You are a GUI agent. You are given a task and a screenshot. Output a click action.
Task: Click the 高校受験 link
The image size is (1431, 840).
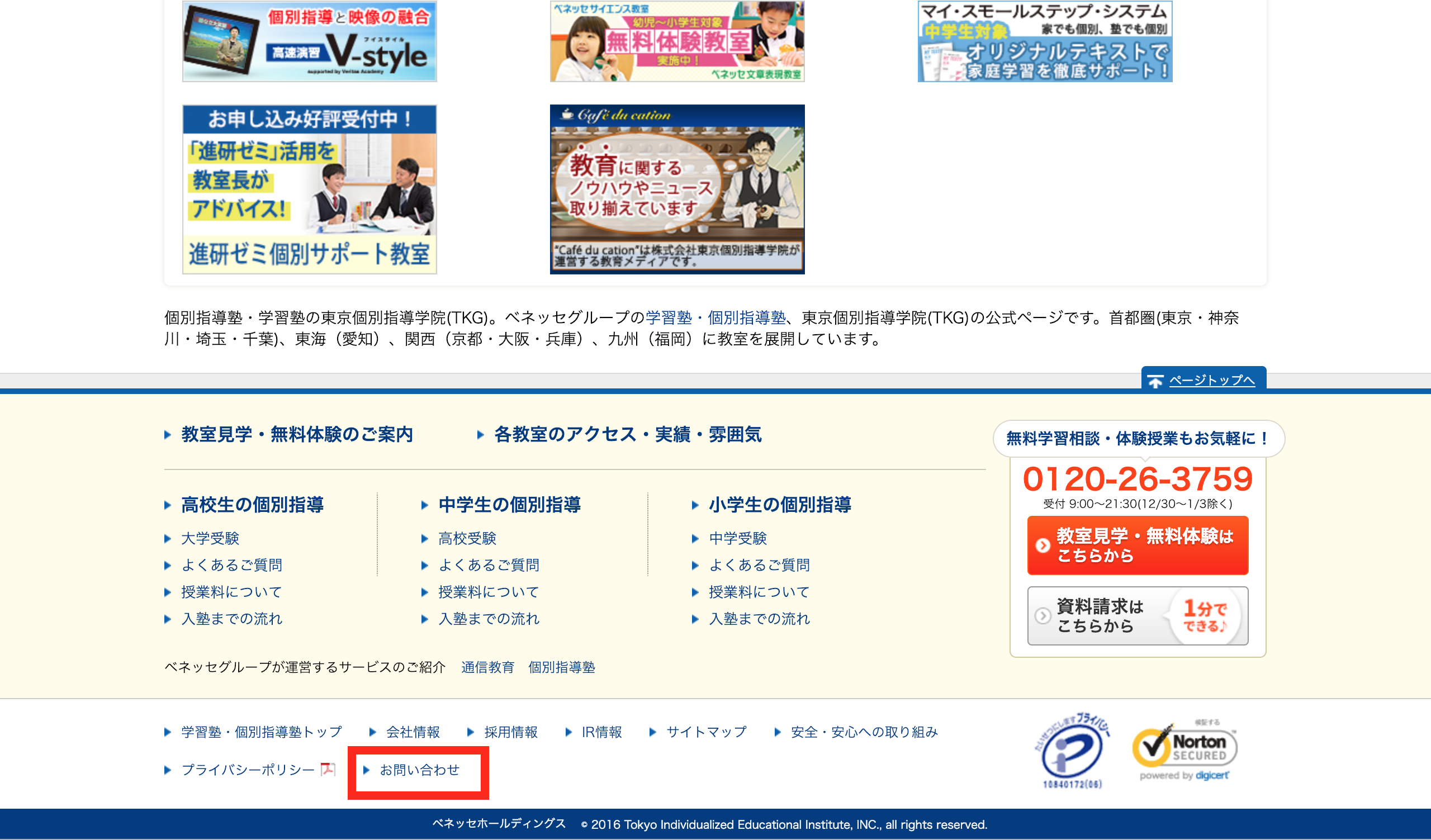point(467,538)
